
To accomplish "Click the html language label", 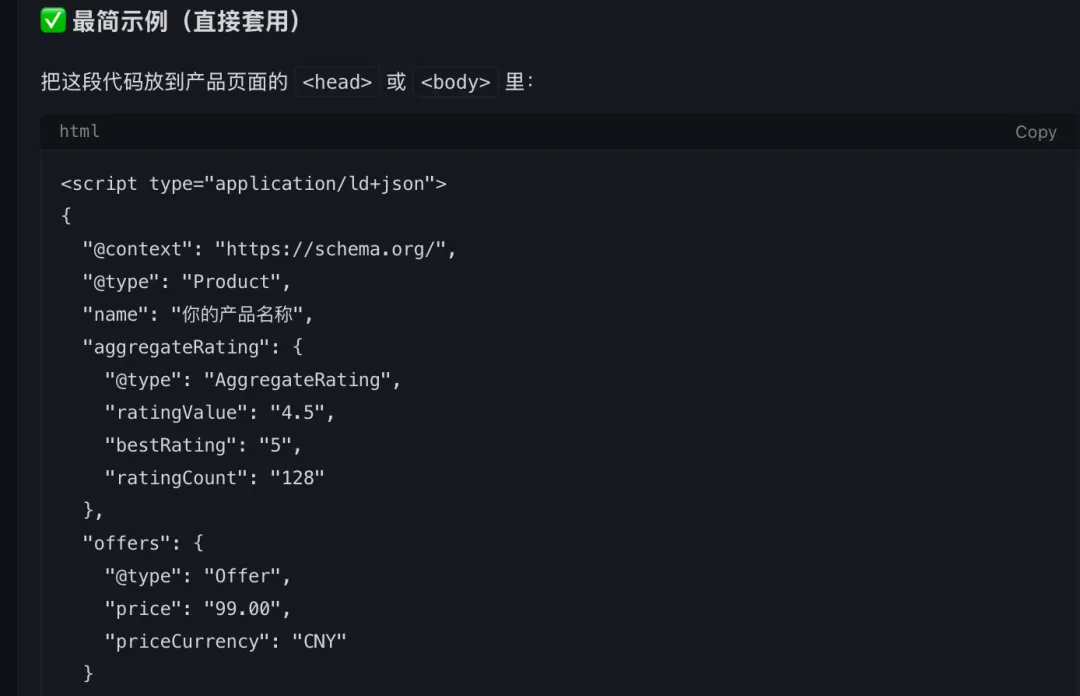I will point(79,131).
